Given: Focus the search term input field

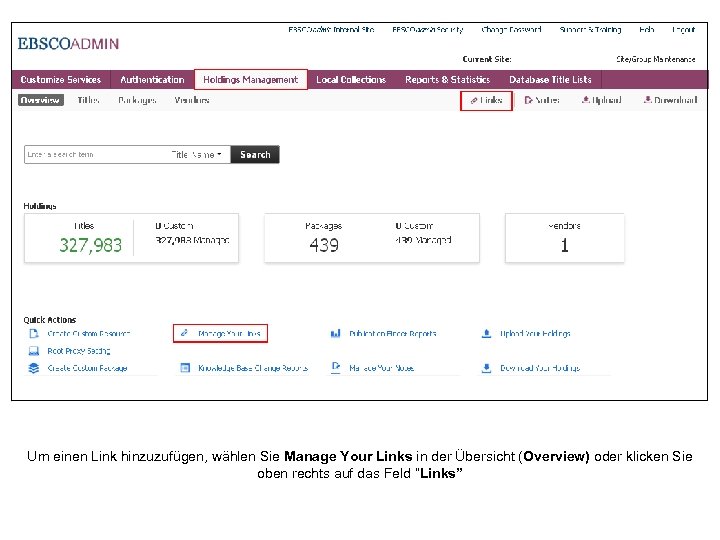Looking at the screenshot, I should tap(96, 155).
